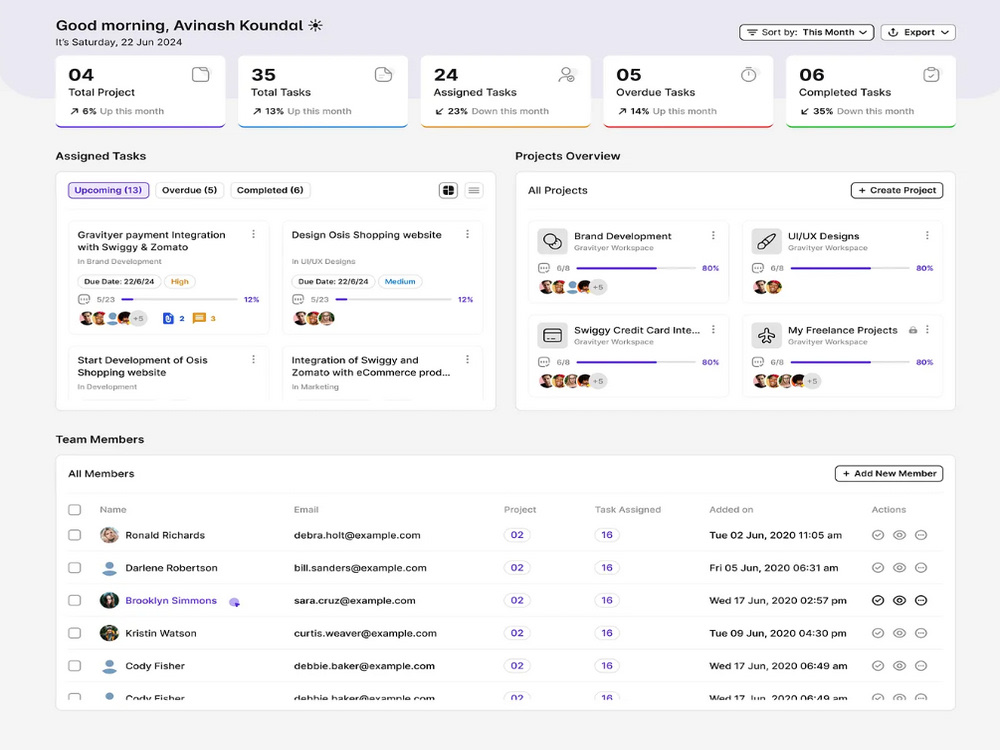
Task: Click remove icon in Ronald Richards row
Action: coord(921,535)
